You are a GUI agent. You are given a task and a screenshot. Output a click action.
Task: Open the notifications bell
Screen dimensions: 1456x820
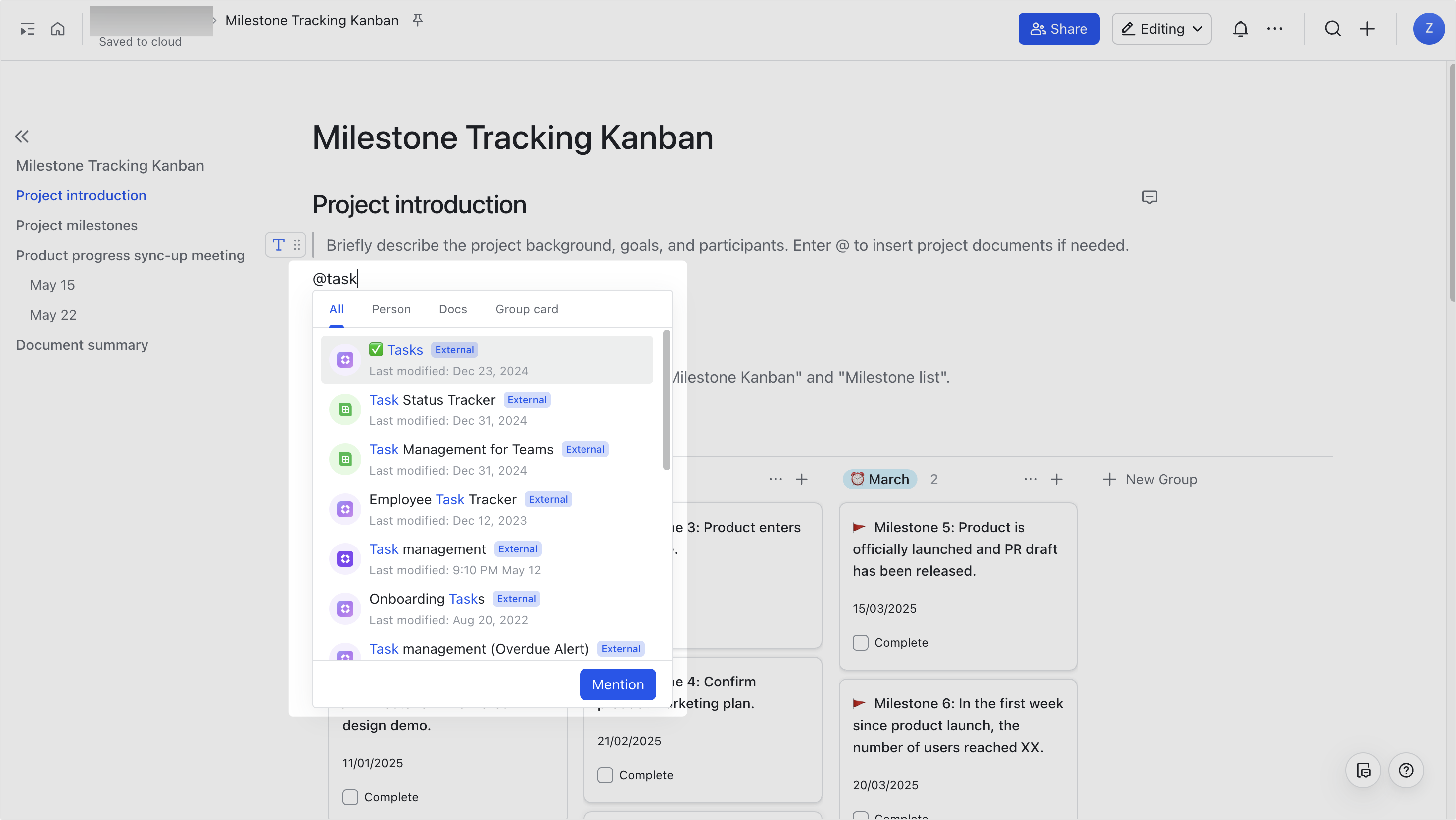[x=1240, y=29]
